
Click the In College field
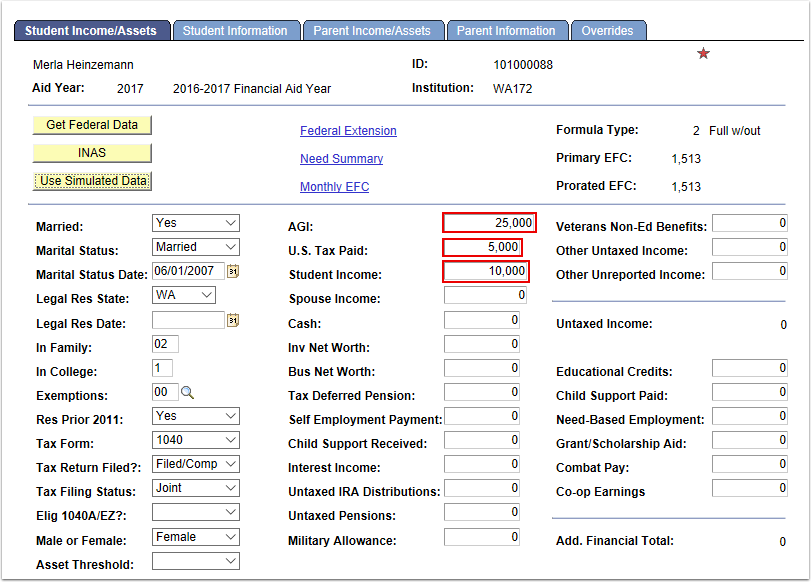point(162,368)
